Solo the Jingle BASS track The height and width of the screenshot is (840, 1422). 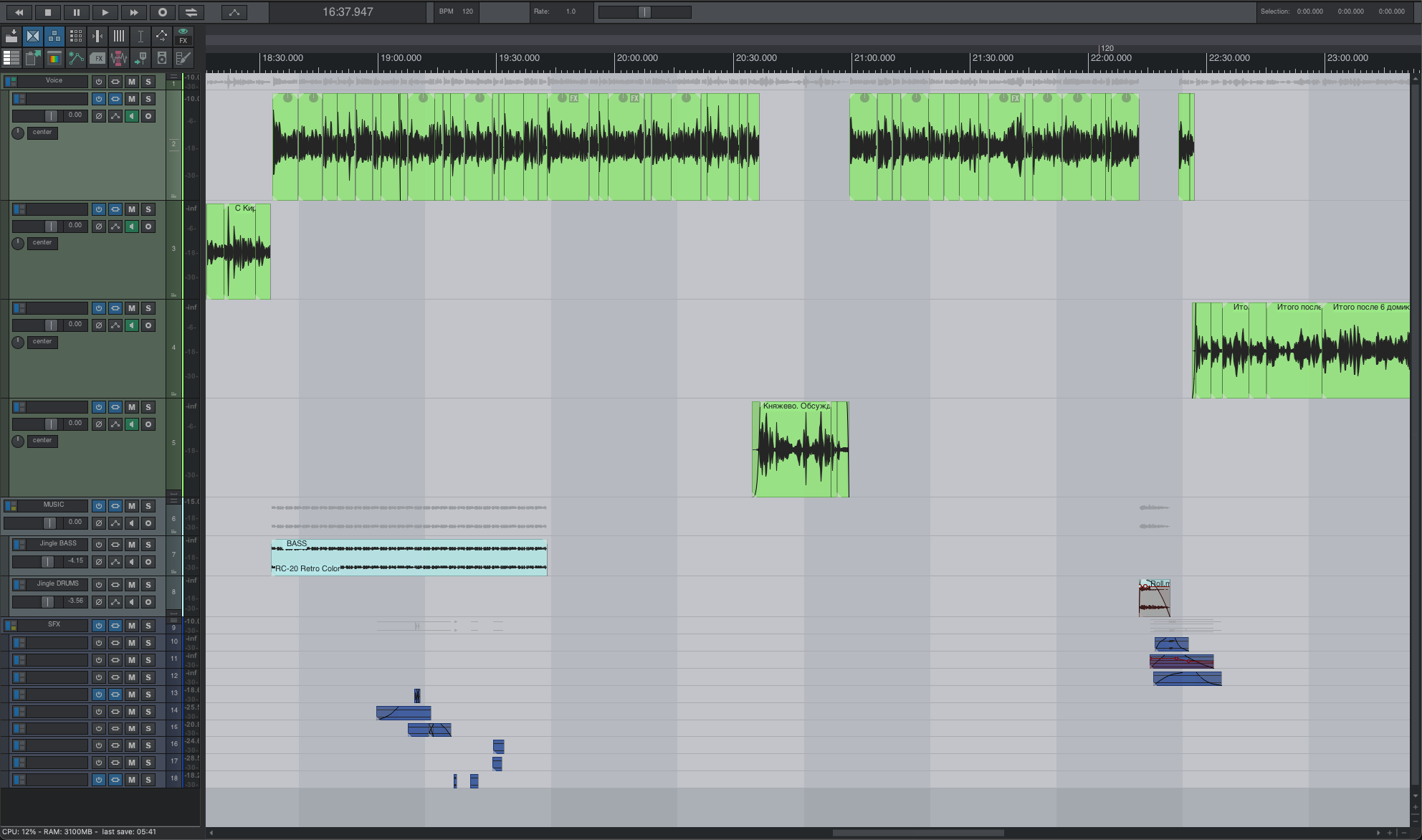pyautogui.click(x=148, y=545)
